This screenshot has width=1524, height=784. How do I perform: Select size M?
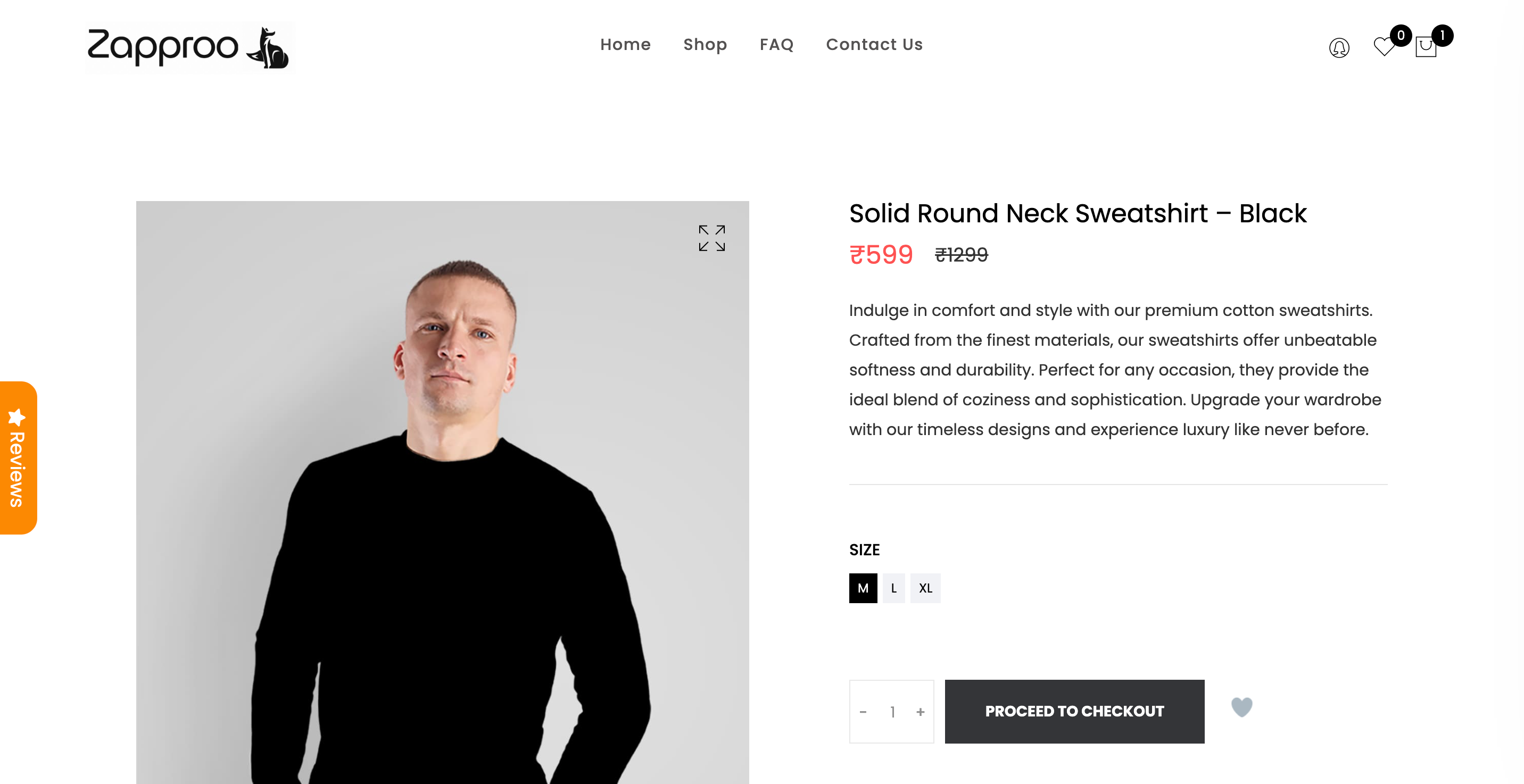[863, 588]
